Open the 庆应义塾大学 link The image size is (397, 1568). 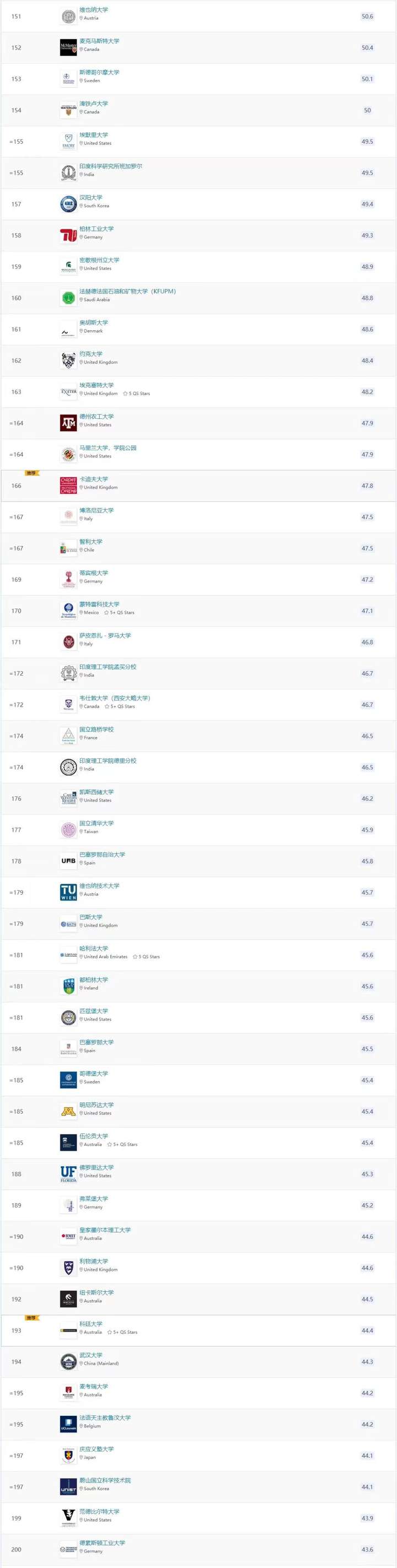point(96,1449)
